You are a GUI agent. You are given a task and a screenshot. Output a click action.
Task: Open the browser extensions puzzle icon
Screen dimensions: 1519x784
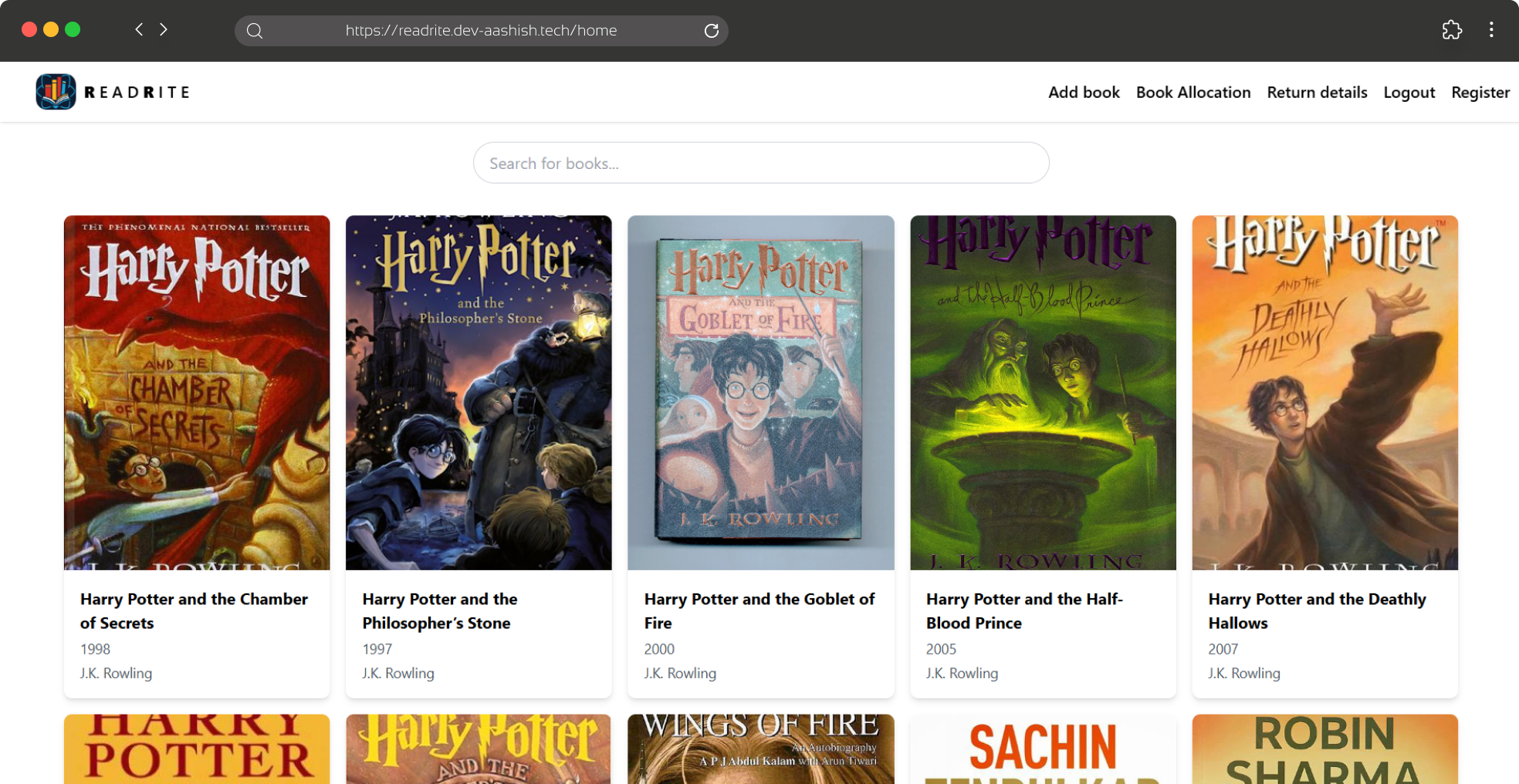tap(1452, 29)
